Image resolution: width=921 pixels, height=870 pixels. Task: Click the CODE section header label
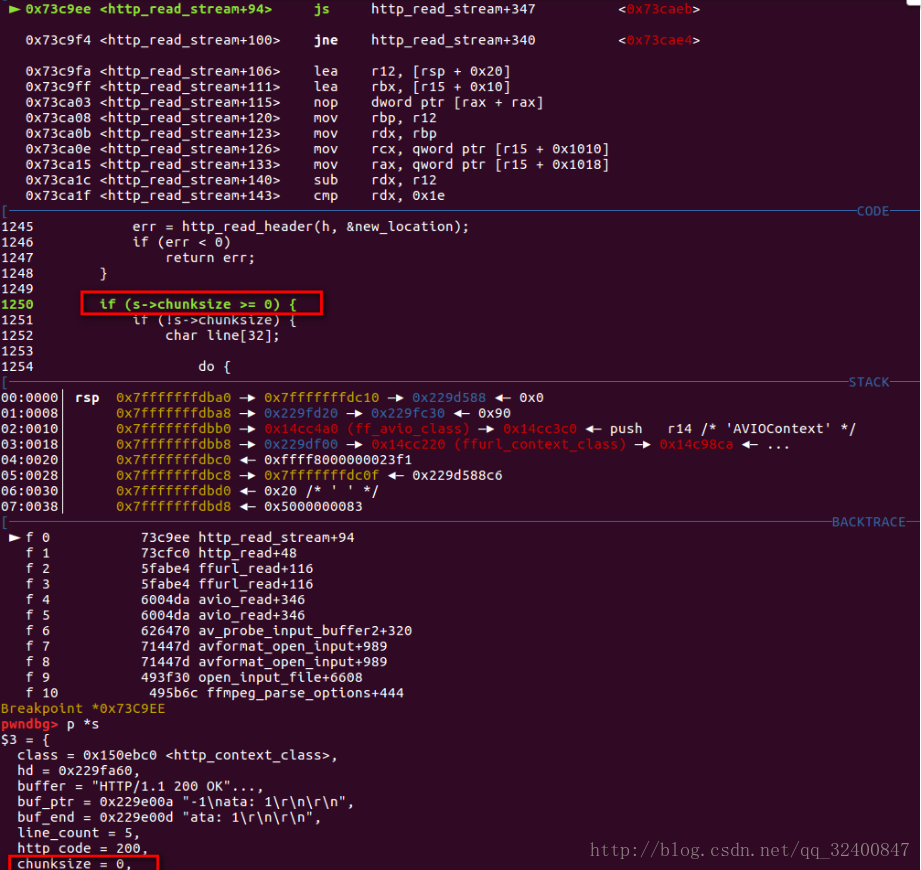[x=873, y=211]
